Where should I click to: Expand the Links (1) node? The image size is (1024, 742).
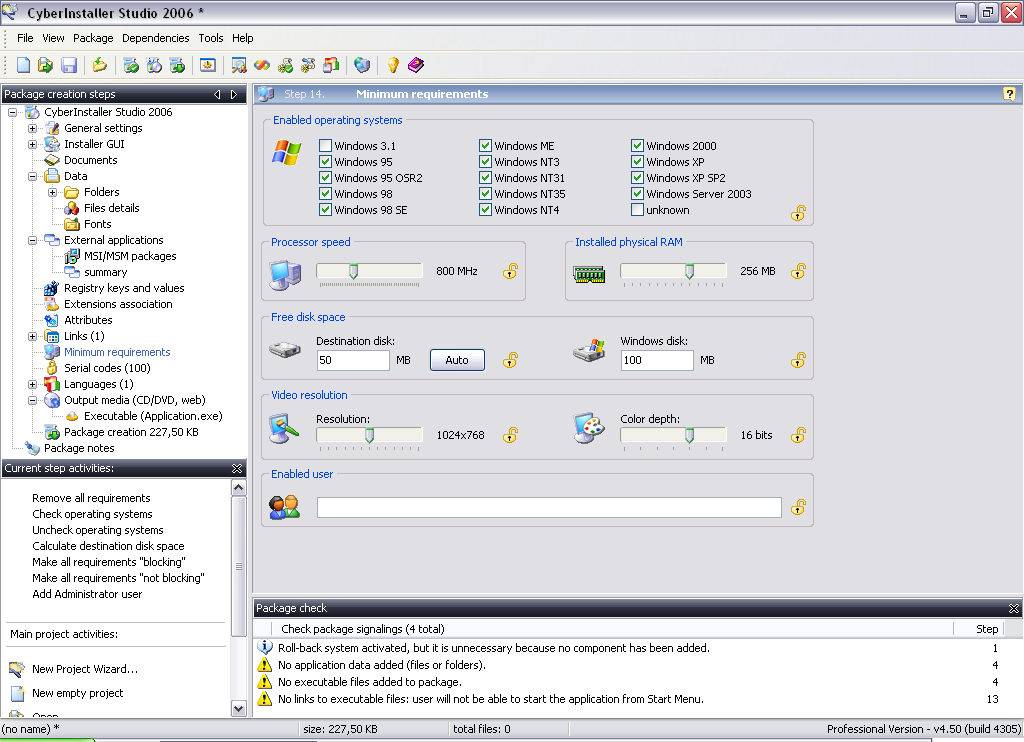(x=32, y=336)
